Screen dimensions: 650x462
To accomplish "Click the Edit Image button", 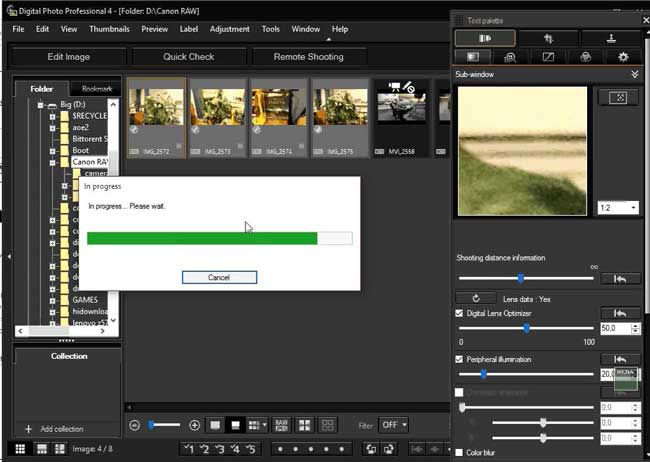I will 68,57.
